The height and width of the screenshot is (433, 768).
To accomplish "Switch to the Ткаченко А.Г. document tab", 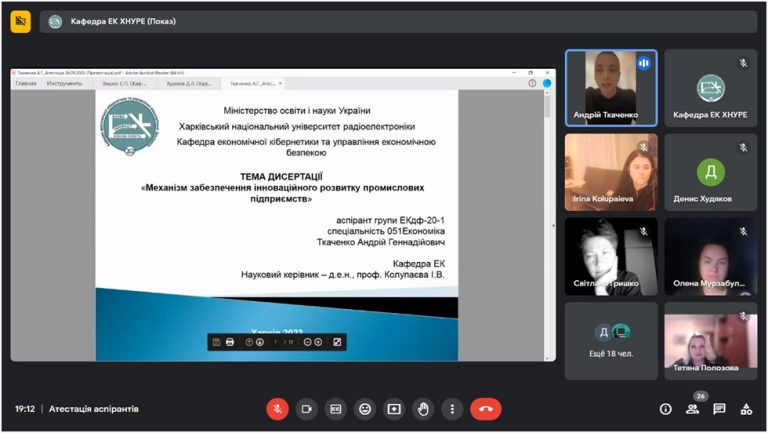I will [253, 83].
